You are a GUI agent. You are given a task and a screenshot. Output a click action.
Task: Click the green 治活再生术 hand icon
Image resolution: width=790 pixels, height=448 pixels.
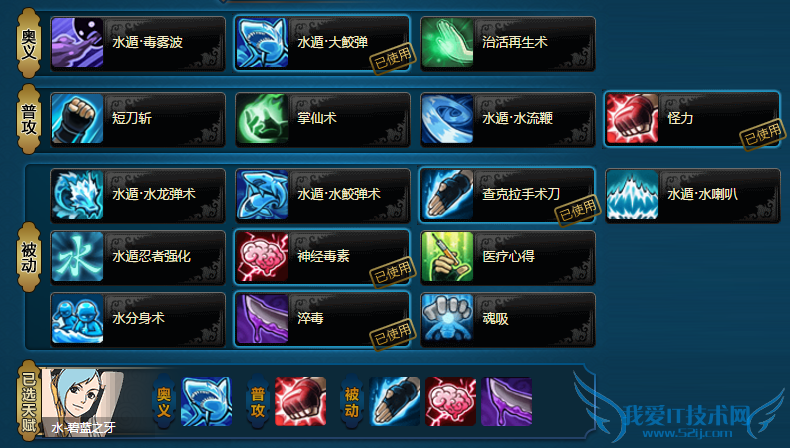click(x=447, y=43)
